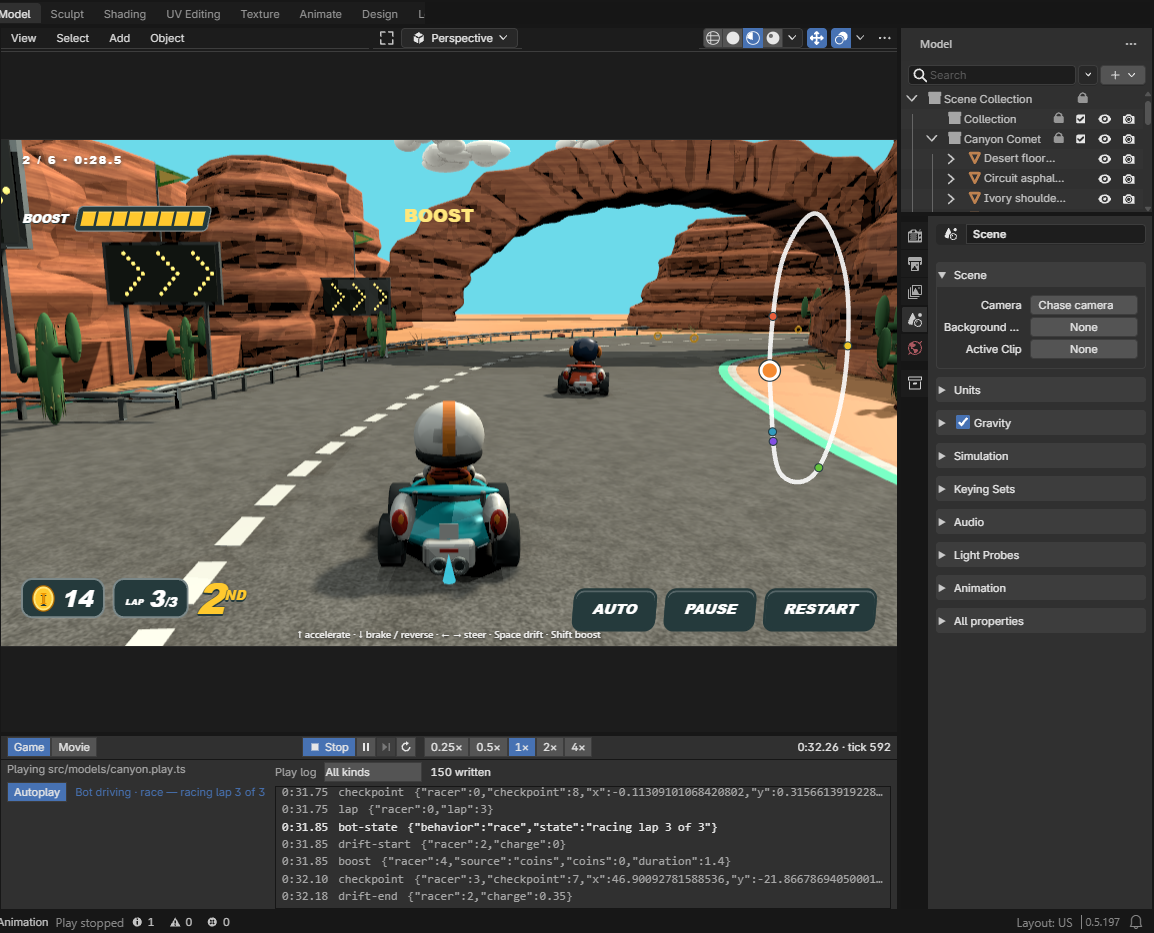
Task: Collapse the Canyon Comet collection
Action: pos(931,138)
